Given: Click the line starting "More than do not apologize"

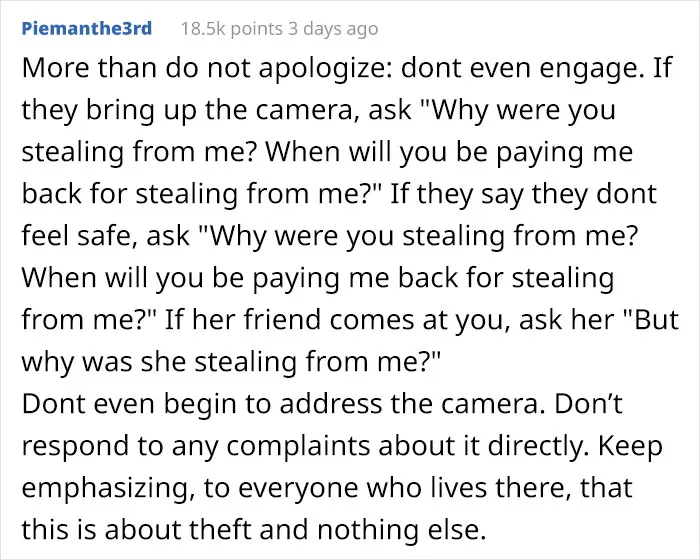Looking at the screenshot, I should (346, 69).
